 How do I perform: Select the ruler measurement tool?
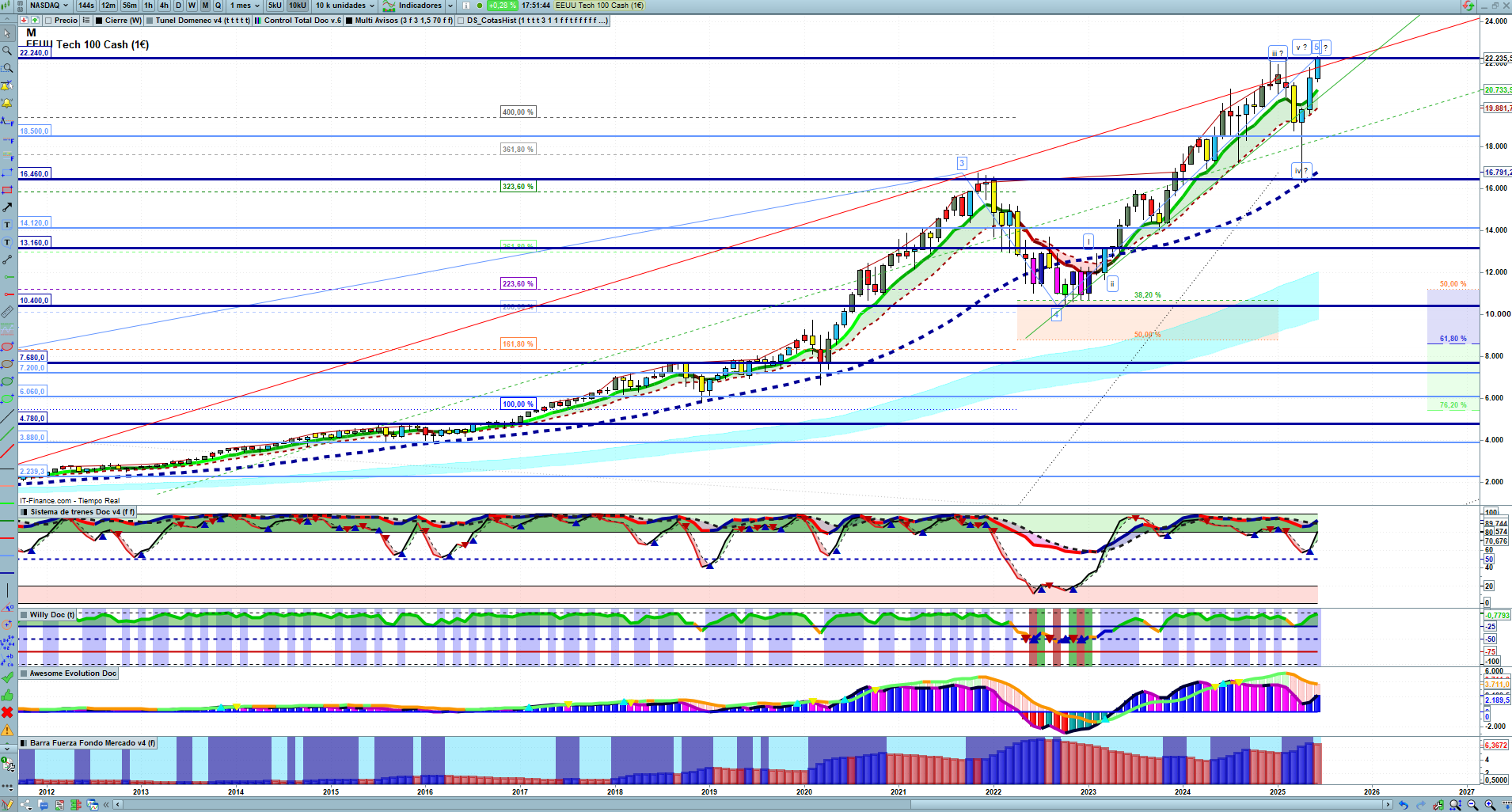coord(7,312)
